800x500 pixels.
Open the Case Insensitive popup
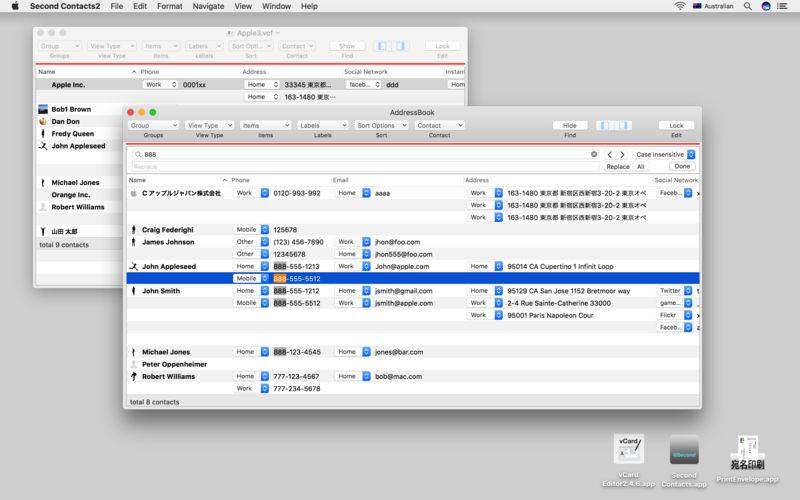(665, 154)
